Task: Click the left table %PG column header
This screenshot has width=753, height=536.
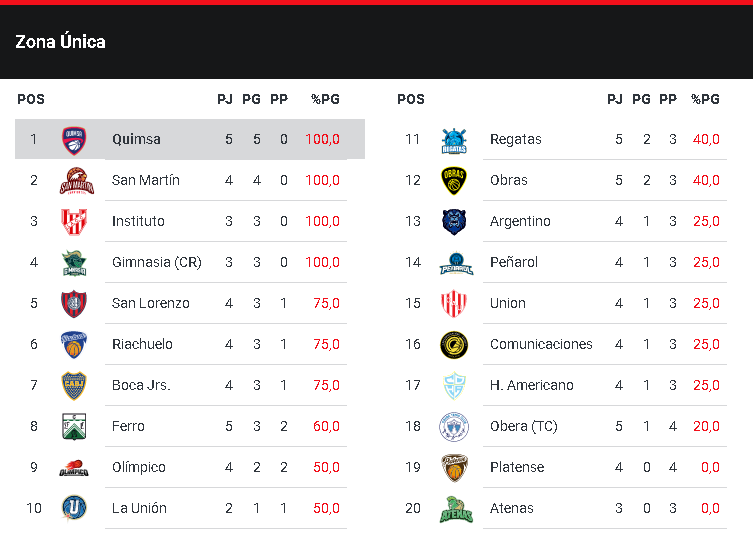Action: tap(325, 99)
